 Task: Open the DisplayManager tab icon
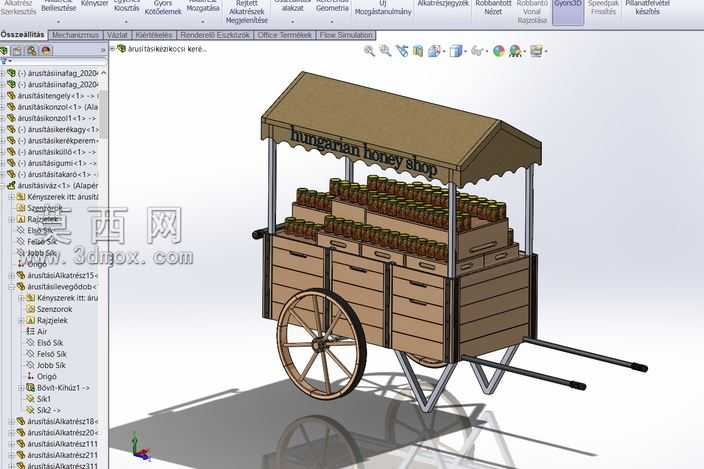click(46, 51)
